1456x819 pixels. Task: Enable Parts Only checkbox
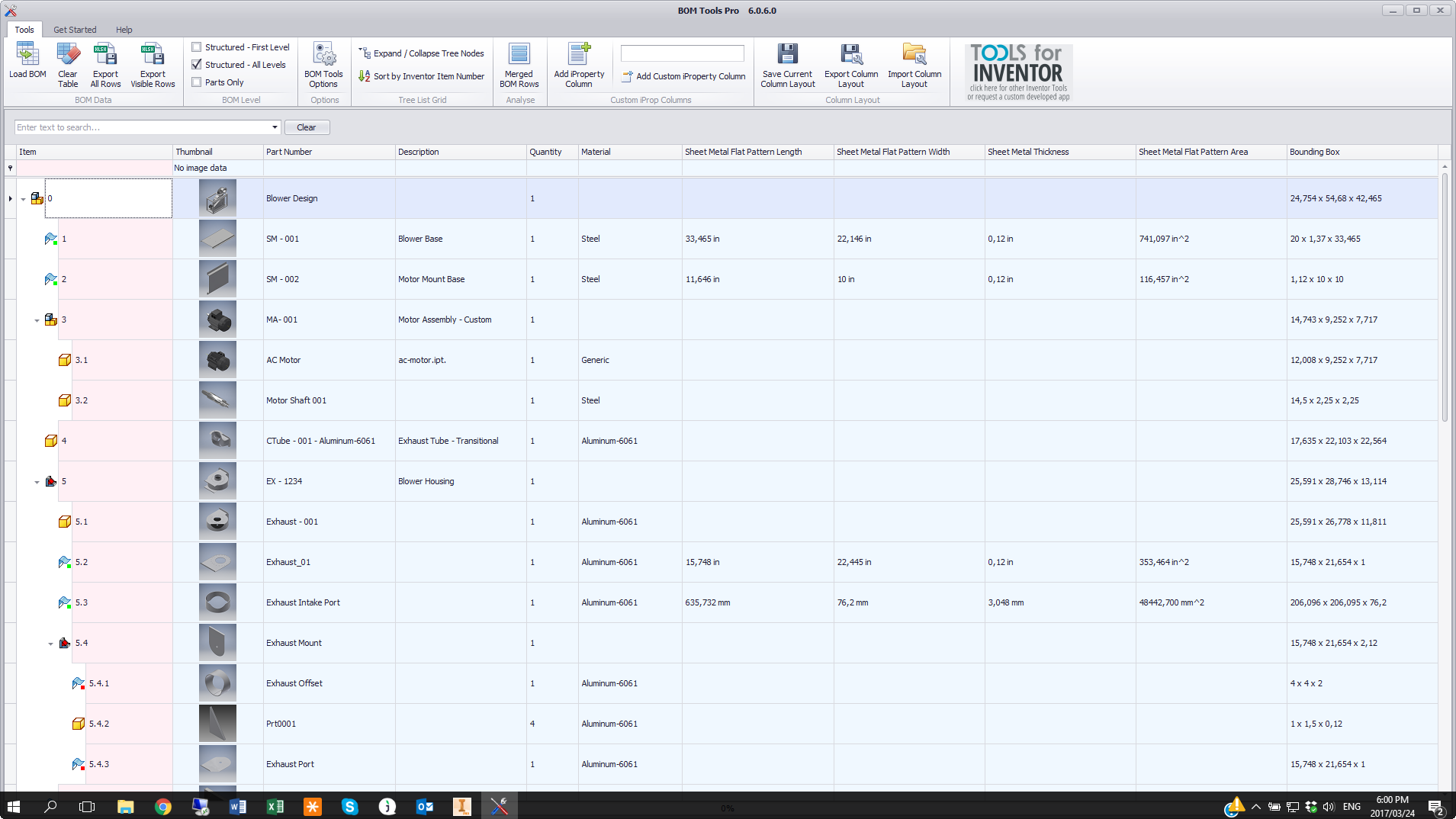click(x=197, y=82)
